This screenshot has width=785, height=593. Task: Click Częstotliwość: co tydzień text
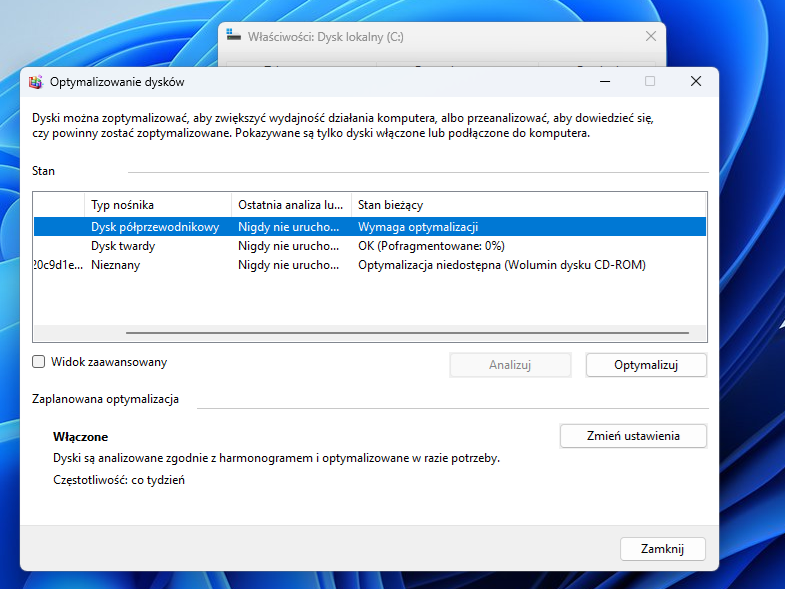coord(119,480)
